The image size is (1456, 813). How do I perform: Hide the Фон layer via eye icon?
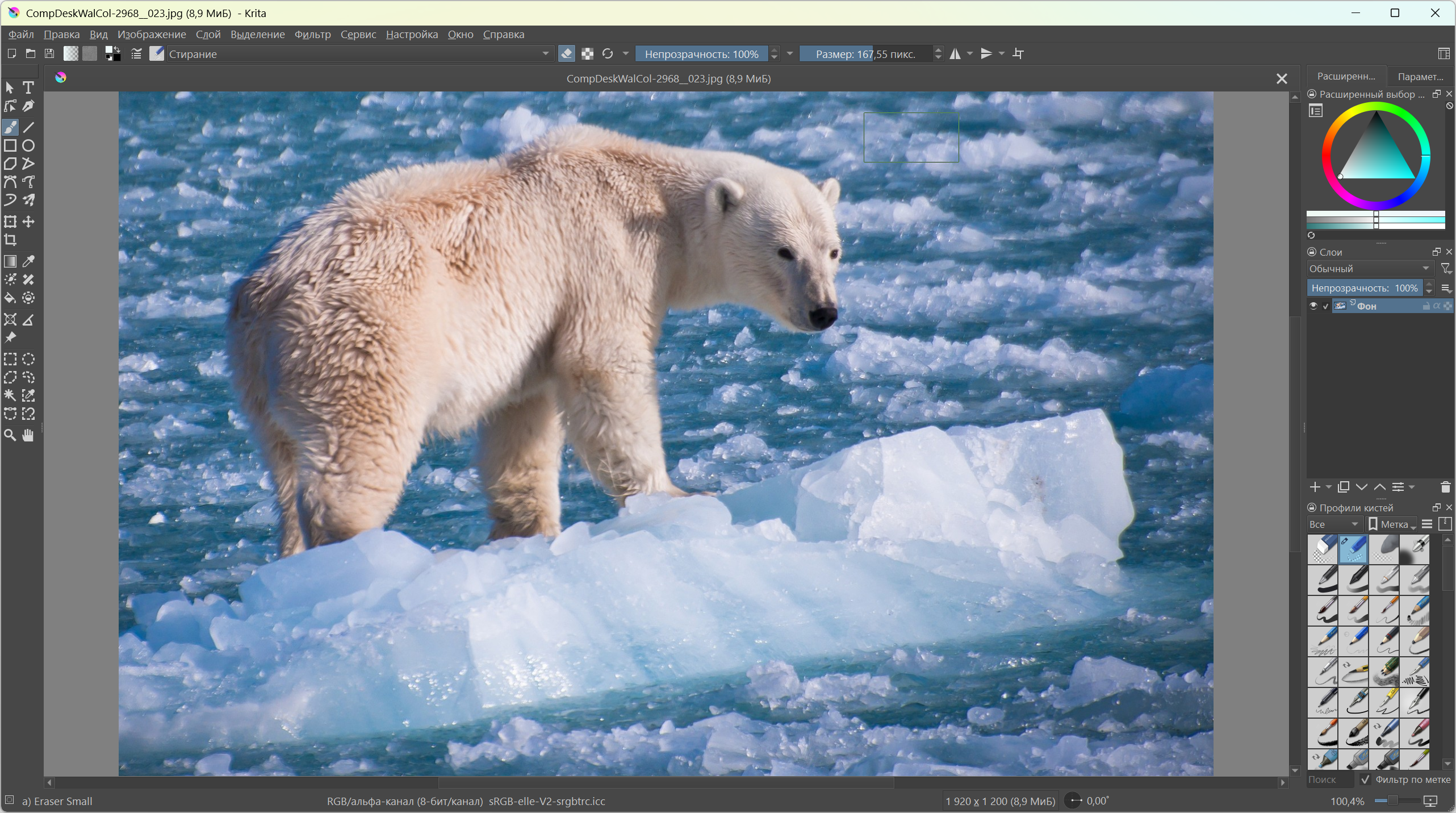point(1313,306)
